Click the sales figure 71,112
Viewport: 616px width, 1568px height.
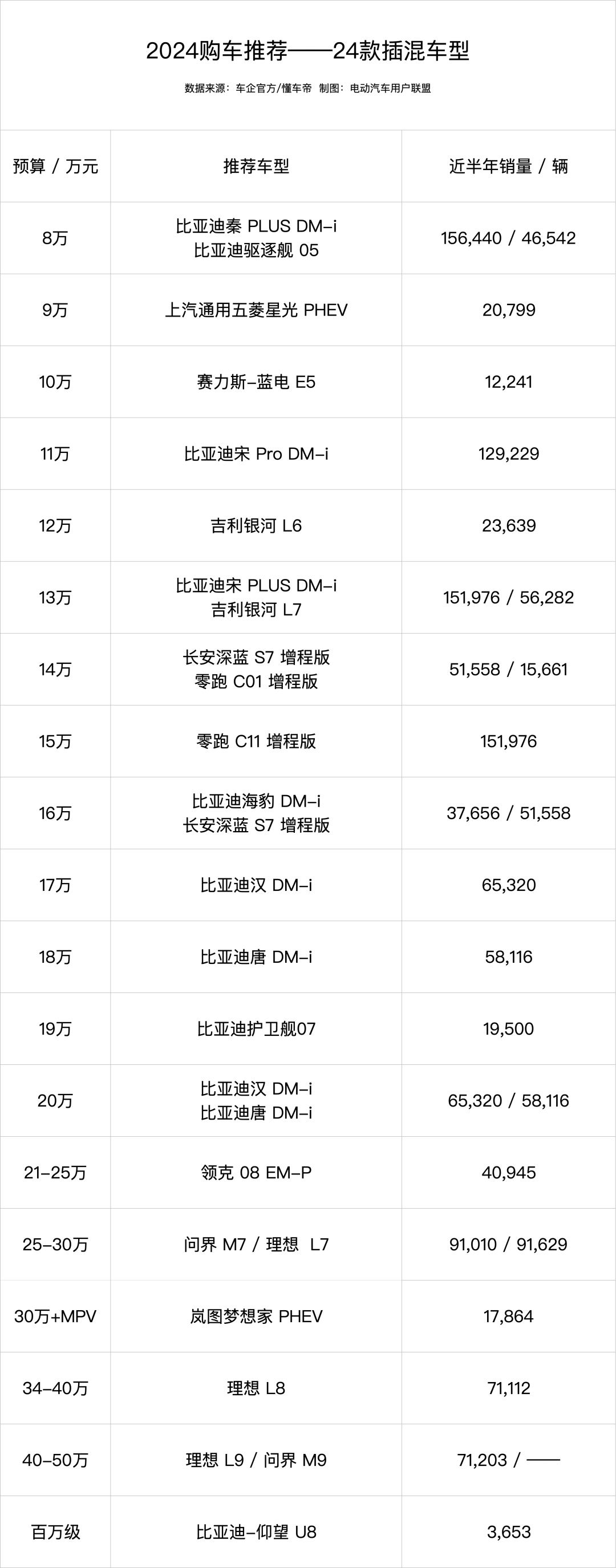509,1388
